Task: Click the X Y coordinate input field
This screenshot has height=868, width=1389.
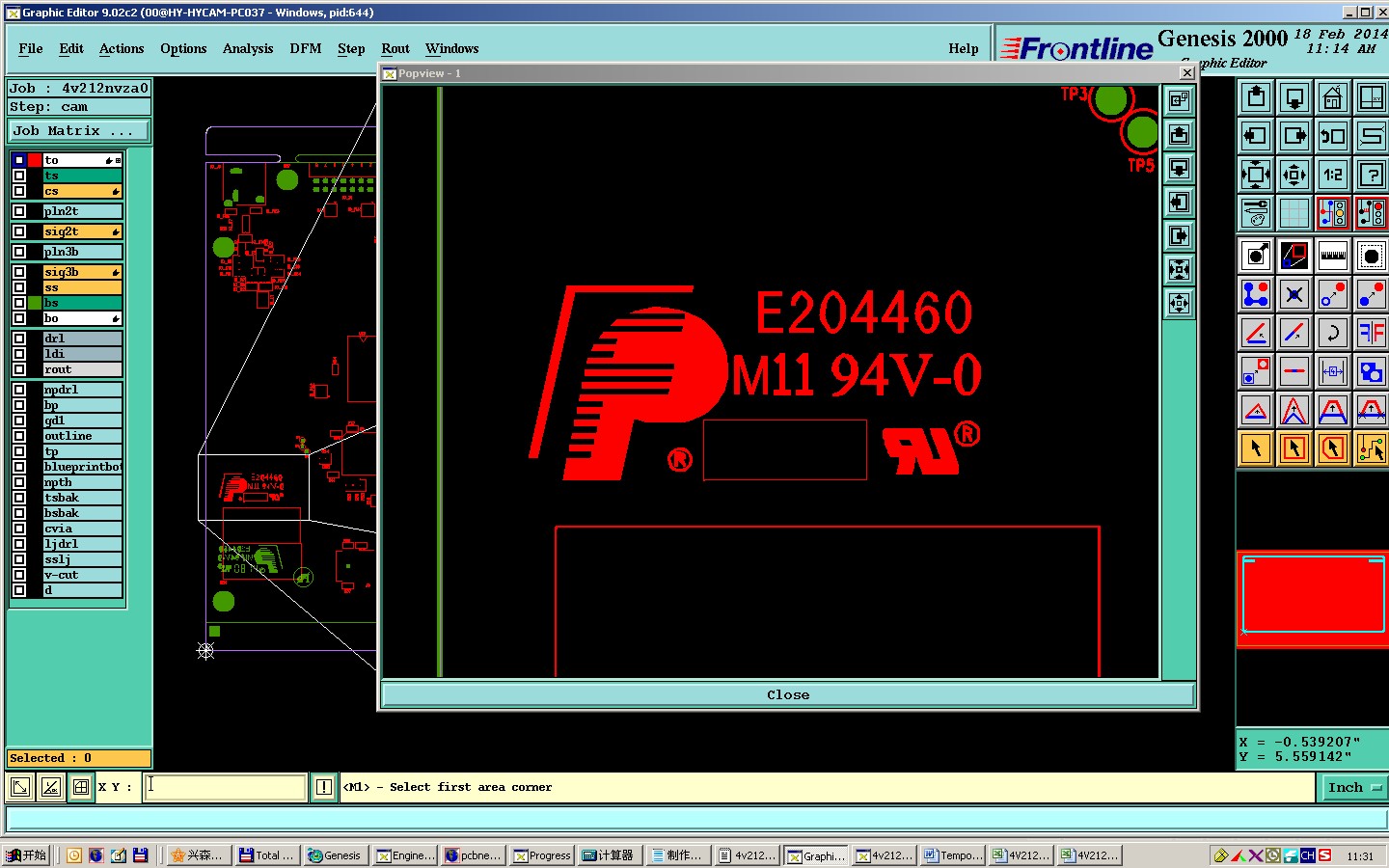Action: tap(226, 787)
